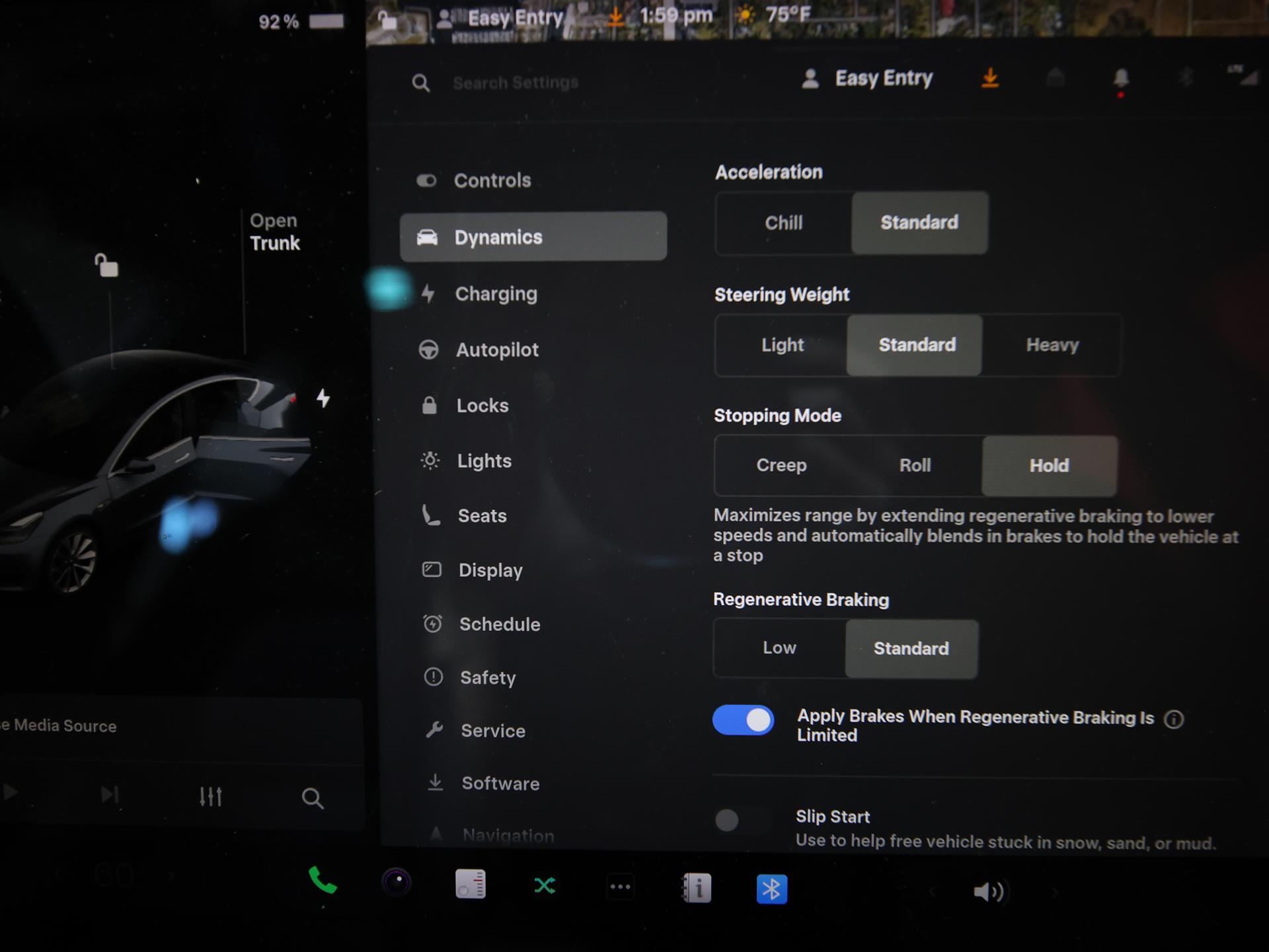This screenshot has width=1269, height=952.
Task: Switch to the Charging settings tab
Action: pos(496,294)
